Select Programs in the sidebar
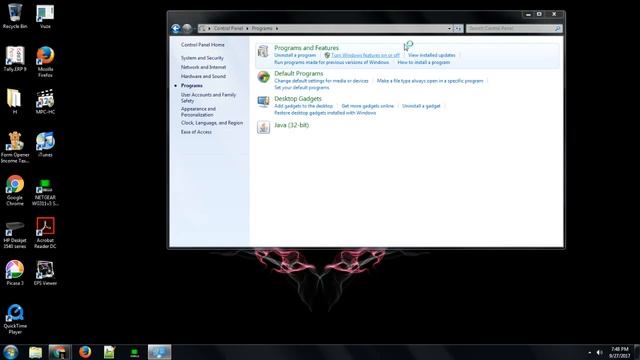640x360 pixels. 191,86
